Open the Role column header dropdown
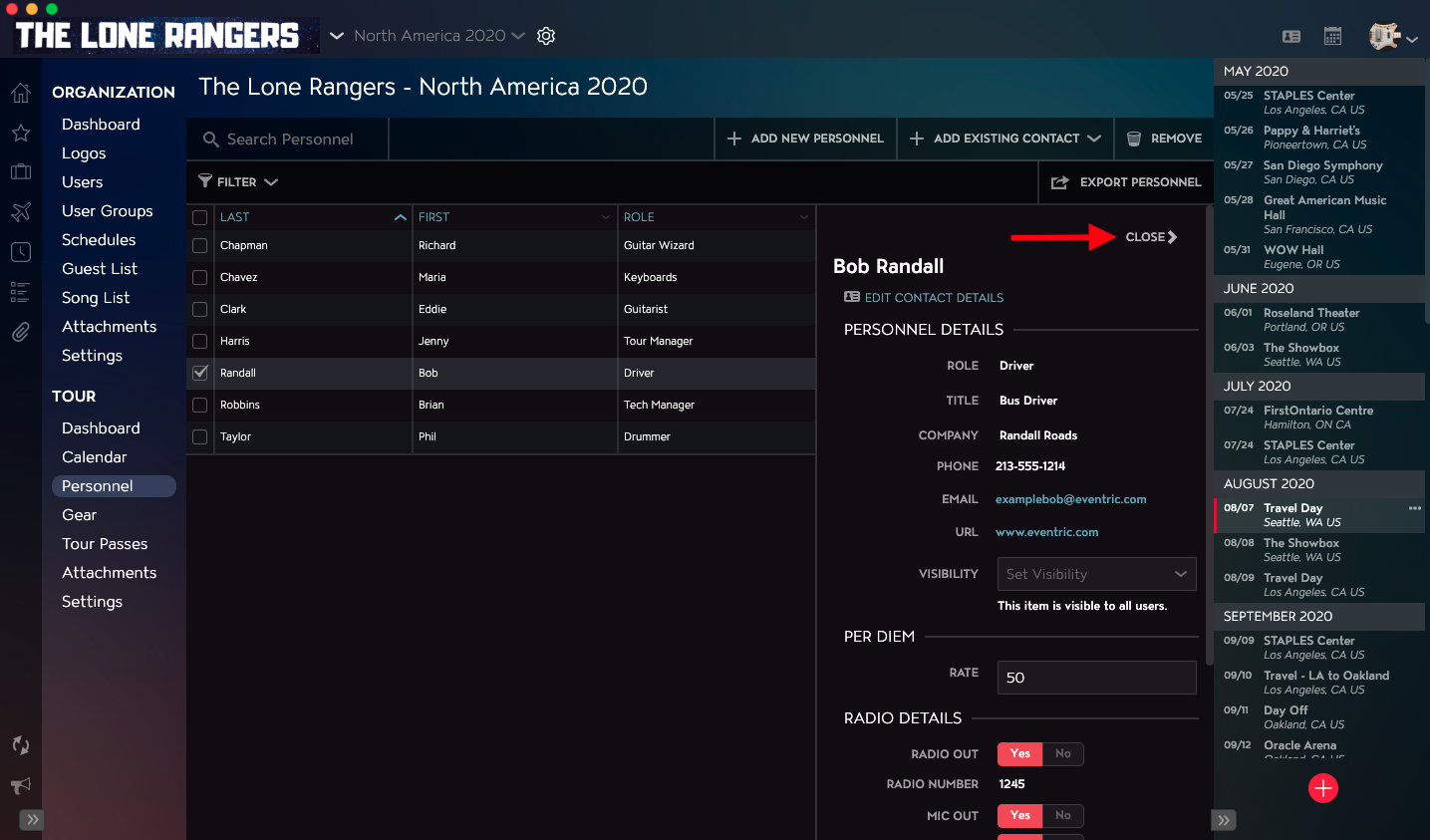This screenshot has height=840, width=1430. tap(803, 217)
